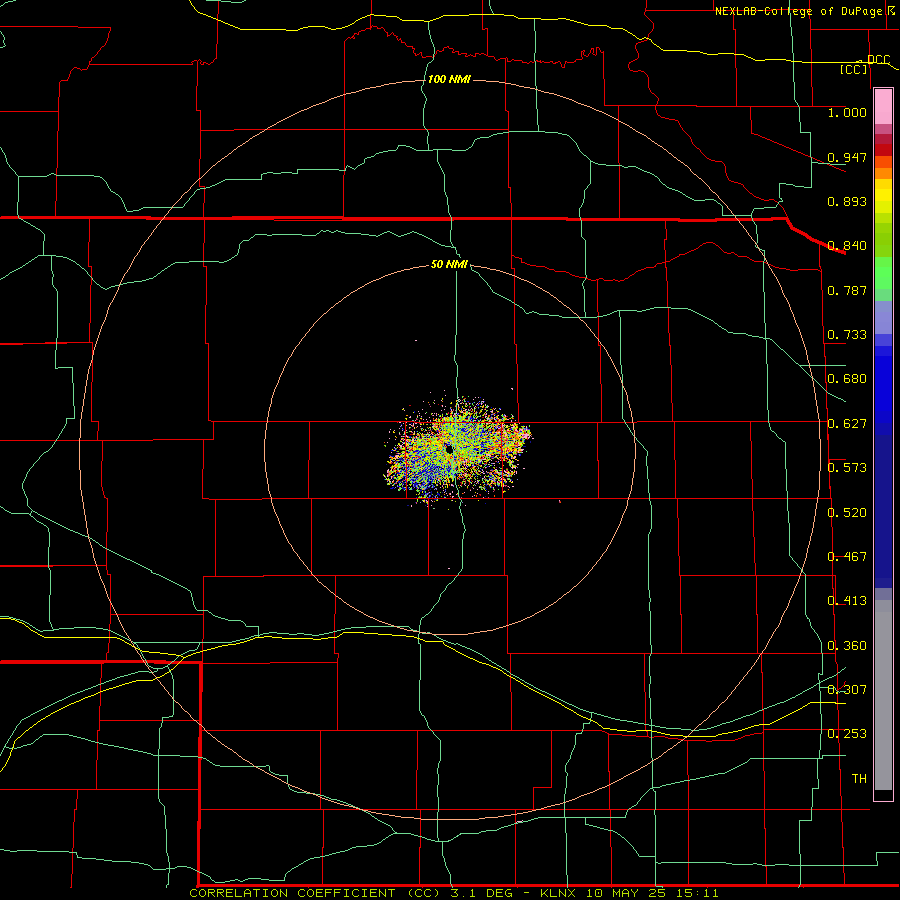Click the 0.627 scale value
The height and width of the screenshot is (900, 900).
847,424
